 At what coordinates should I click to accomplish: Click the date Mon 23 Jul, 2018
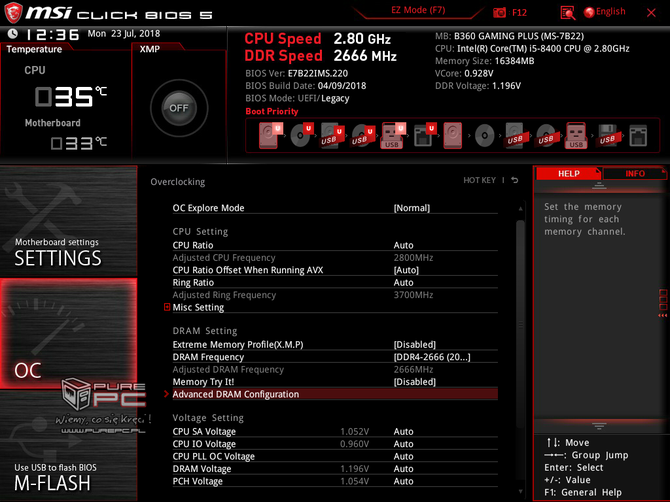(124, 33)
